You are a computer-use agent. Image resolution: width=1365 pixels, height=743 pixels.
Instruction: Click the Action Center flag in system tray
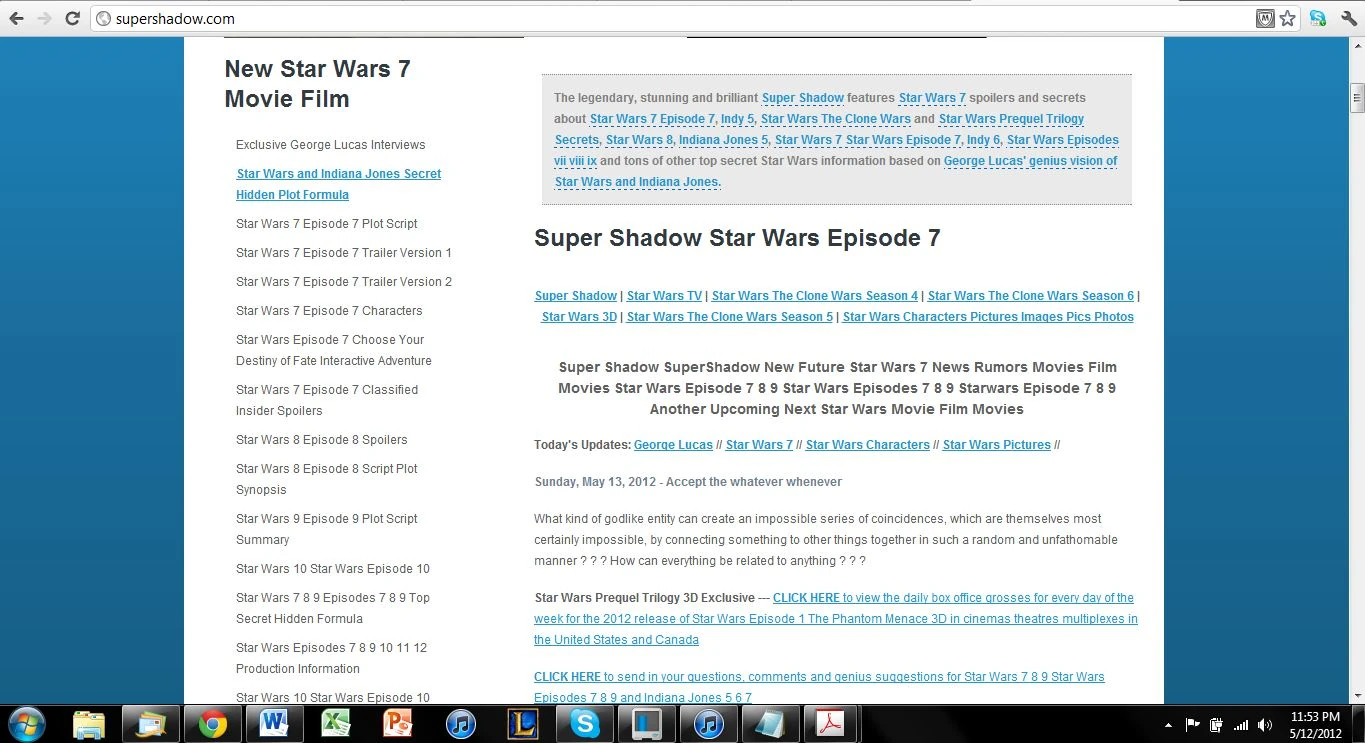tap(1192, 725)
